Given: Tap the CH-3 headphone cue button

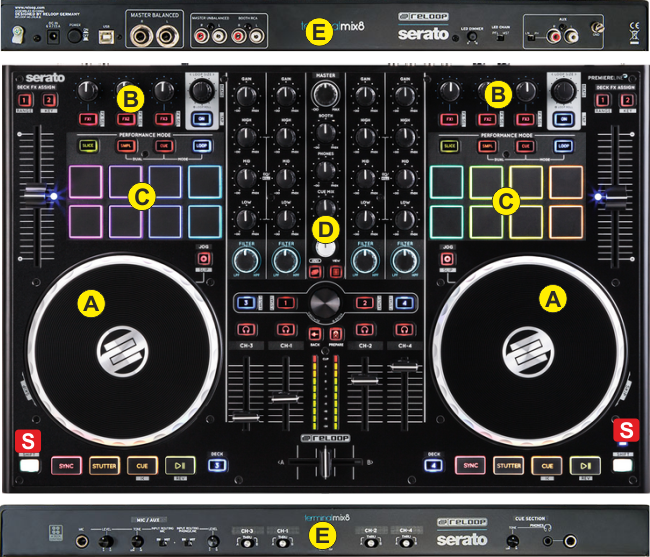Looking at the screenshot, I should [246, 329].
